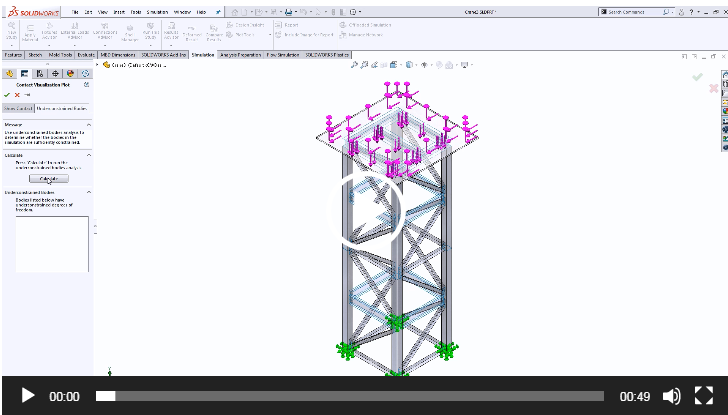The width and height of the screenshot is (728, 415).
Task: Click the red cancel X in property panel
Action: [18, 95]
